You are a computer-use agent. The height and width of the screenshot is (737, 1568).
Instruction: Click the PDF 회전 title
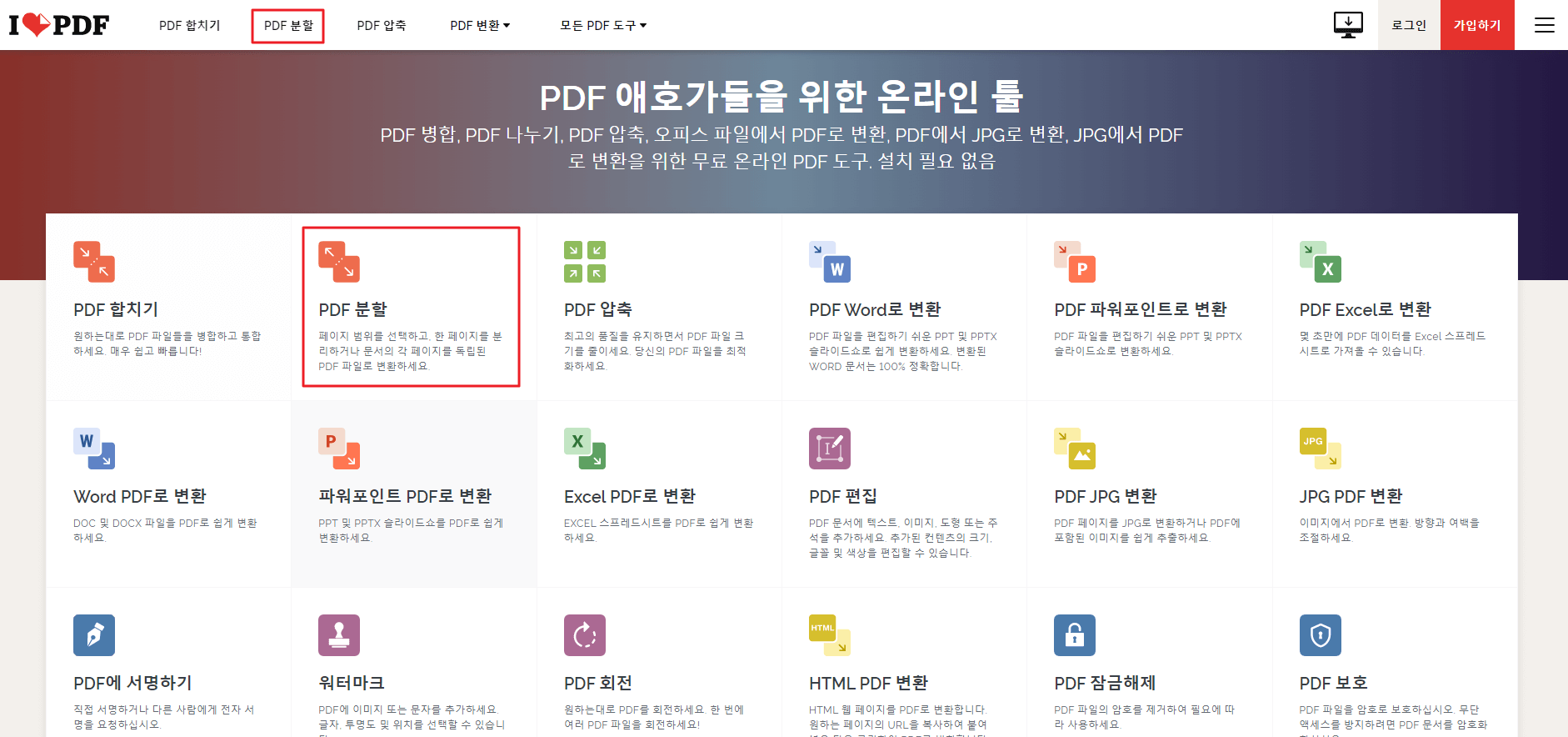[598, 683]
